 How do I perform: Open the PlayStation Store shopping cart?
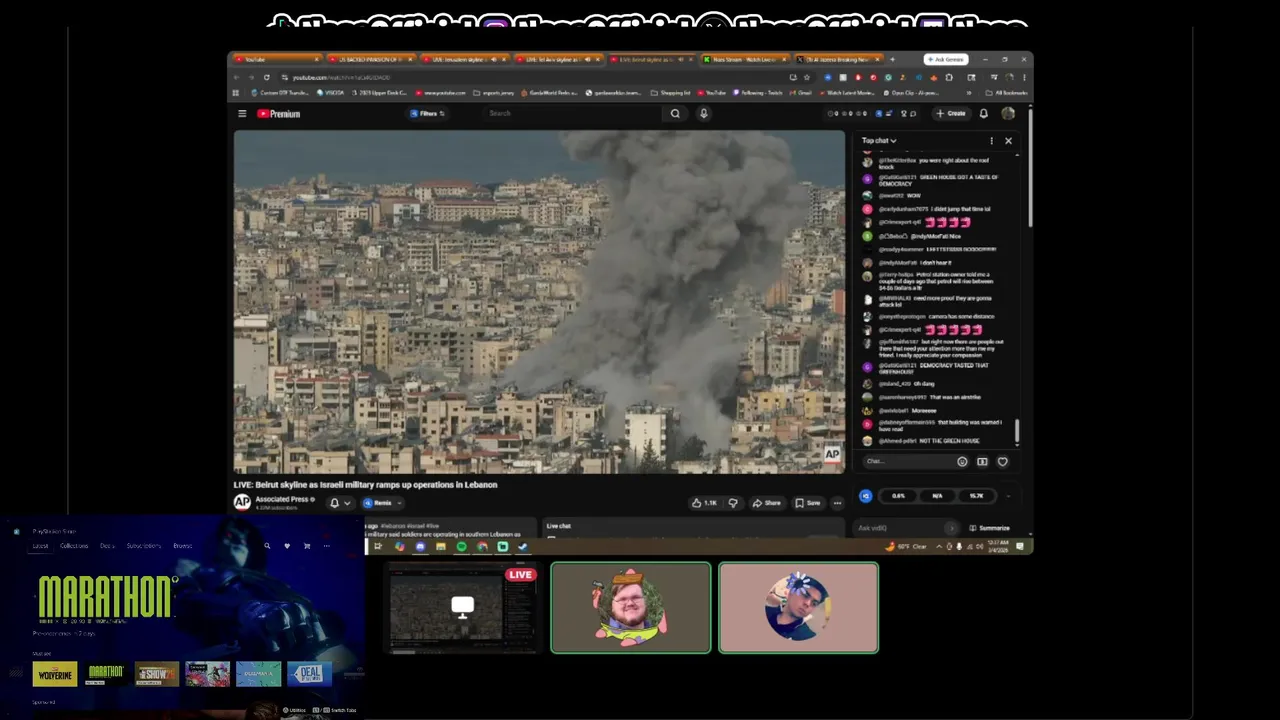click(307, 546)
